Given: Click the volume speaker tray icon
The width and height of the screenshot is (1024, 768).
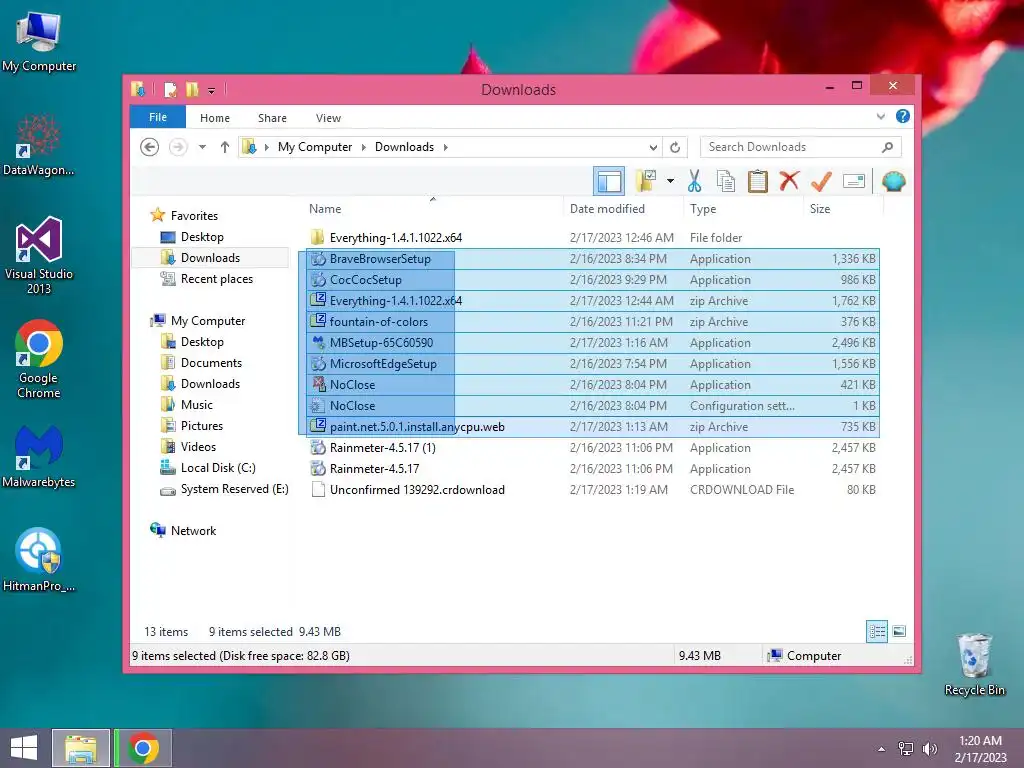Looking at the screenshot, I should point(929,749).
